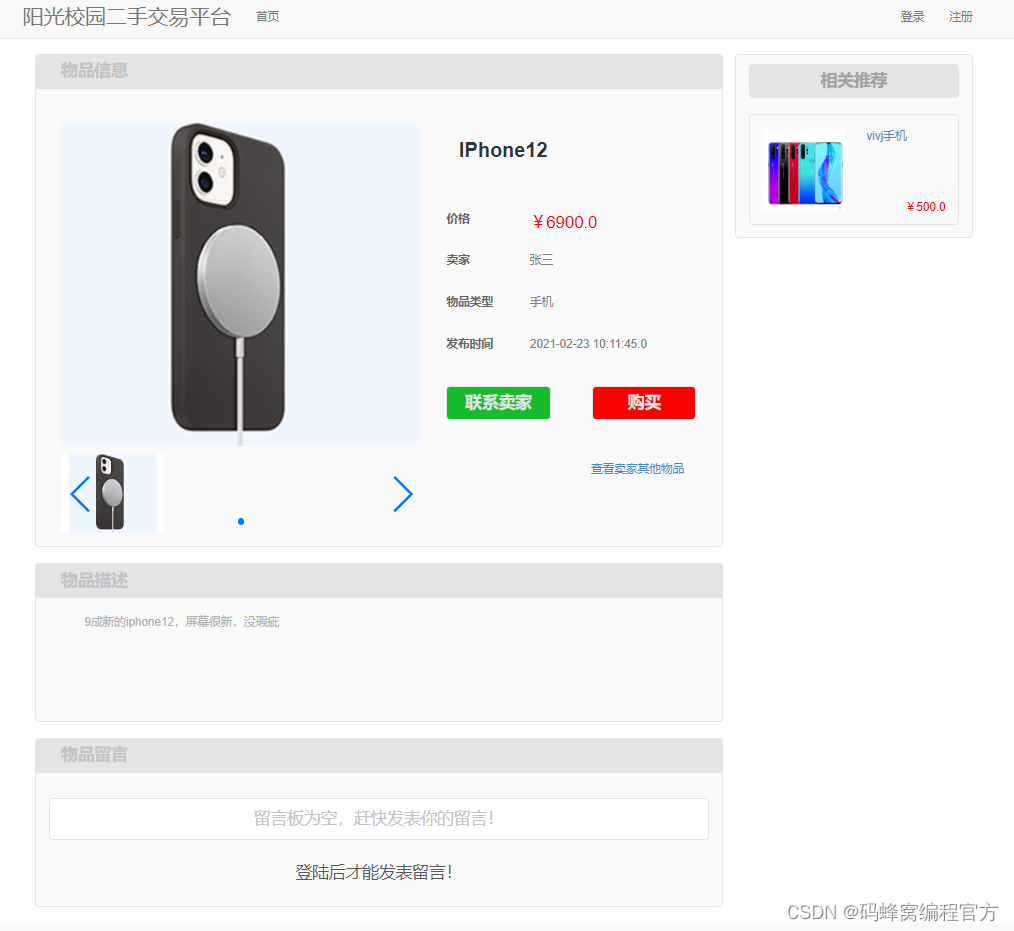Click the blue carousel pagination dot

point(241,521)
